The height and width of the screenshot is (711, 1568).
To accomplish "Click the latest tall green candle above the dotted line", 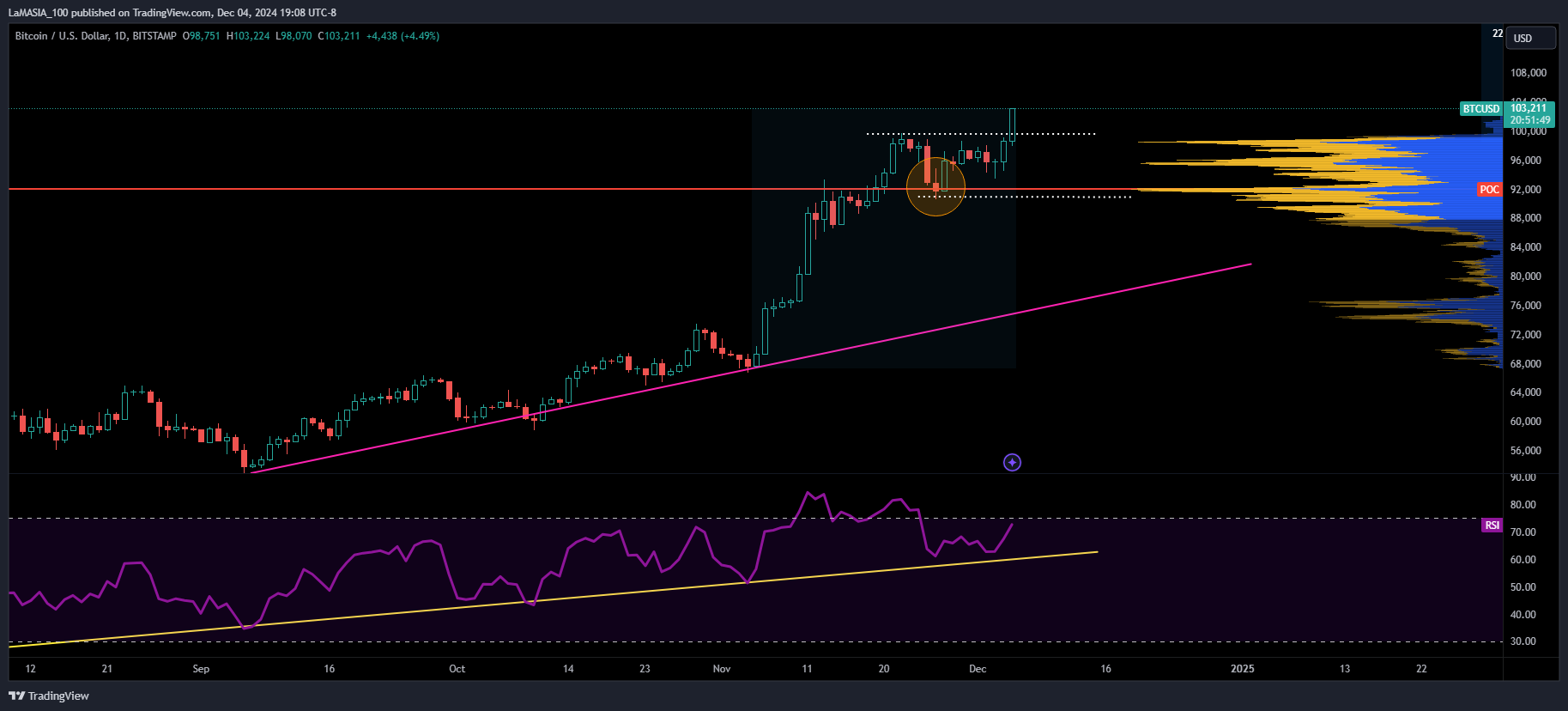I will pyautogui.click(x=1013, y=125).
